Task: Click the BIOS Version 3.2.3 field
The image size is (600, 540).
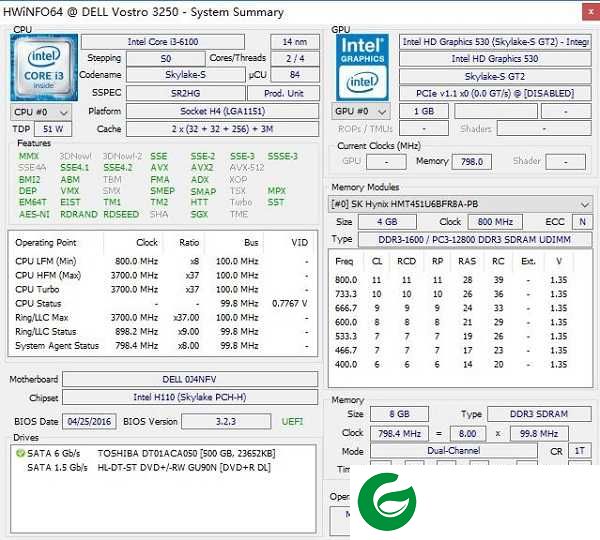Action: (226, 422)
